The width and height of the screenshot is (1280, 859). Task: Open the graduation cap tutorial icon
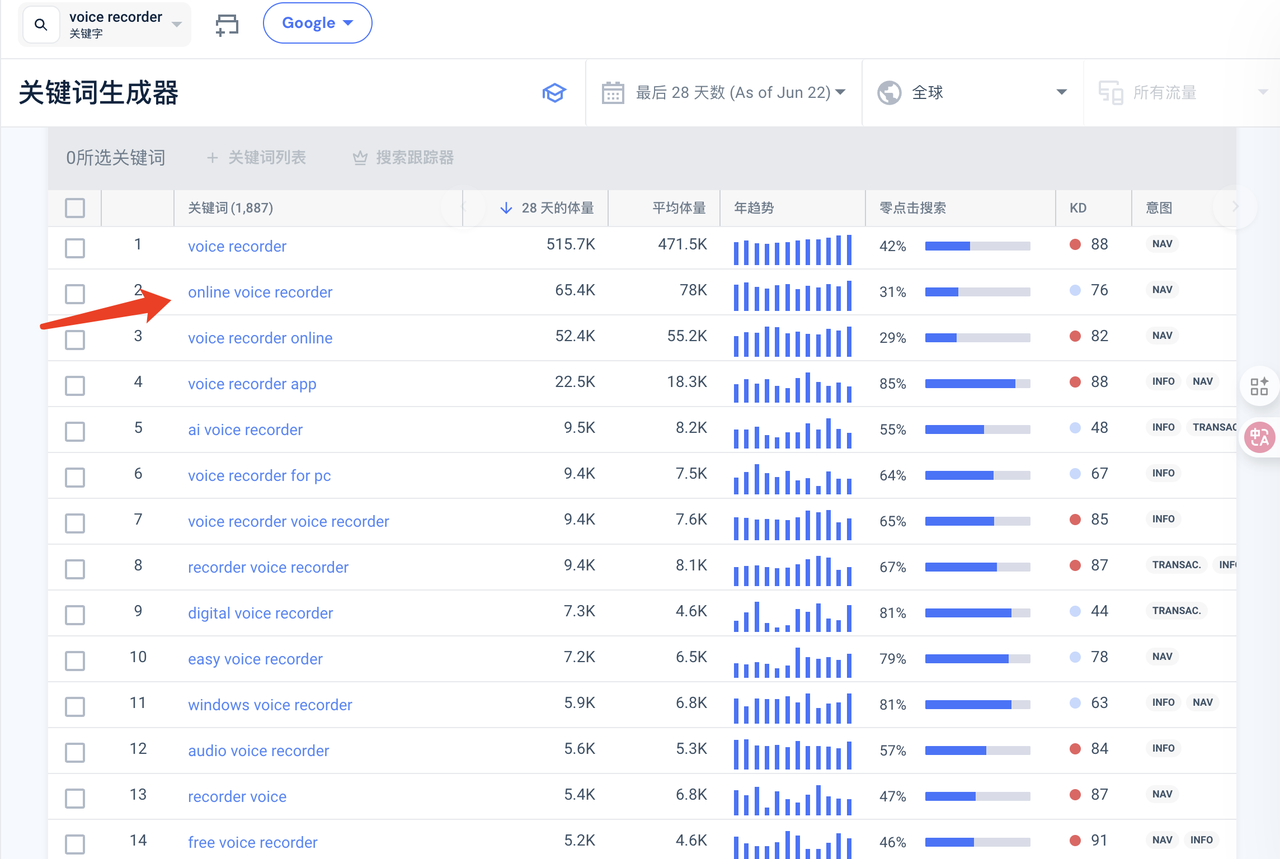click(553, 93)
